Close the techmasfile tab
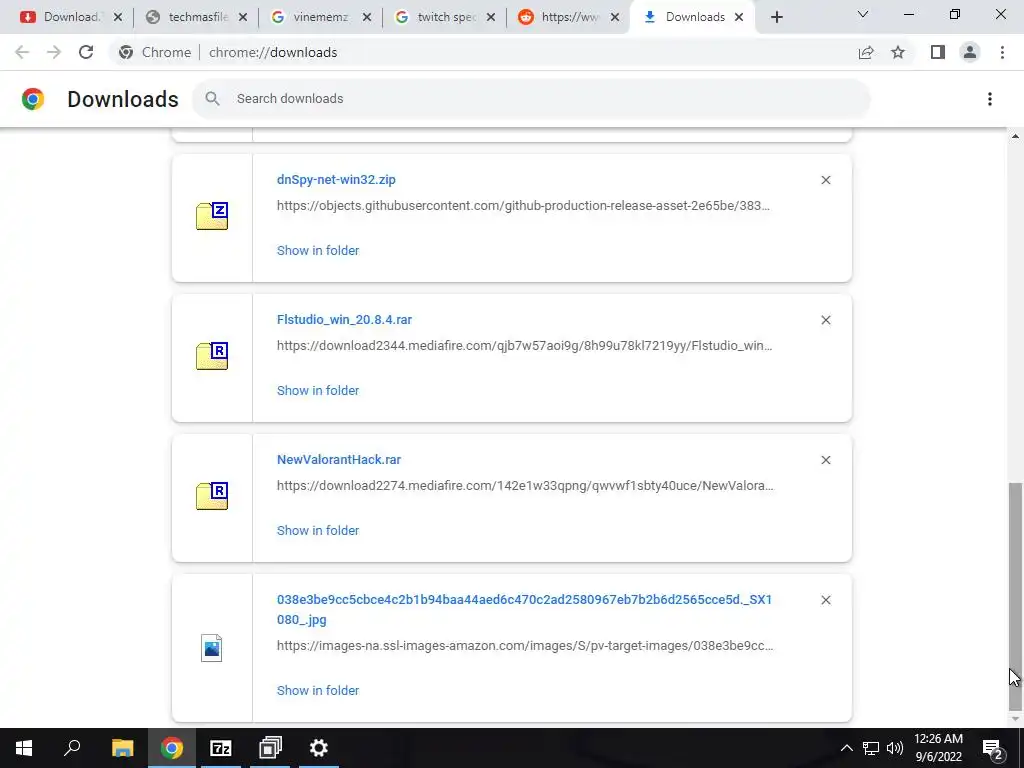Image resolution: width=1024 pixels, height=768 pixels. pos(242,17)
